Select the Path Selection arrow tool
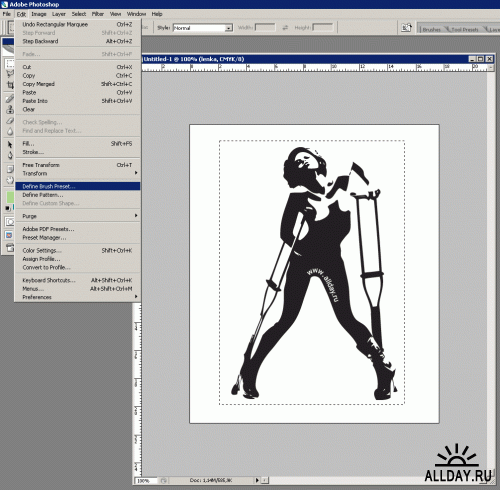This screenshot has height=490, width=500. tap(10, 144)
